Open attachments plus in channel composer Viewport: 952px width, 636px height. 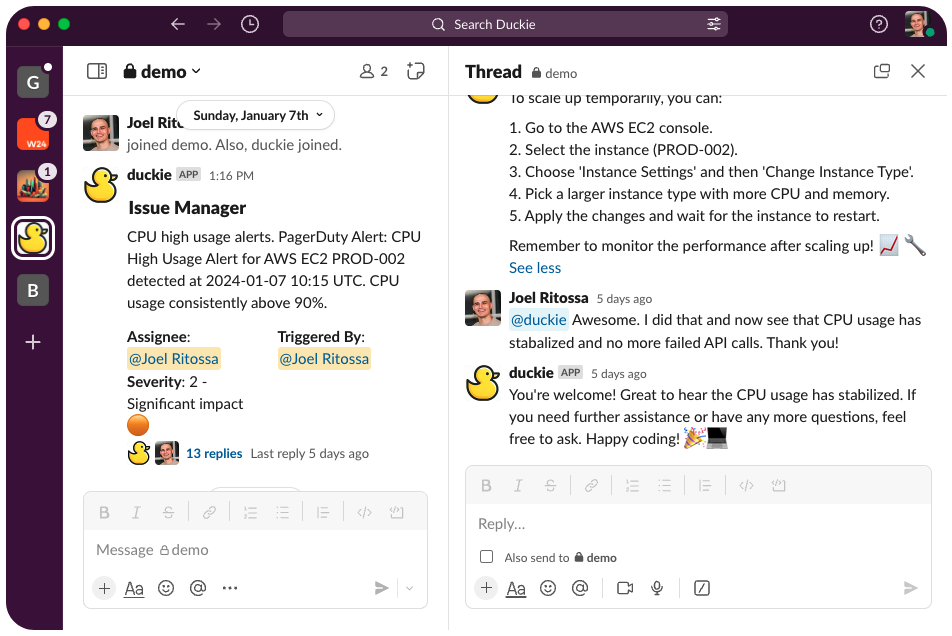(x=104, y=588)
